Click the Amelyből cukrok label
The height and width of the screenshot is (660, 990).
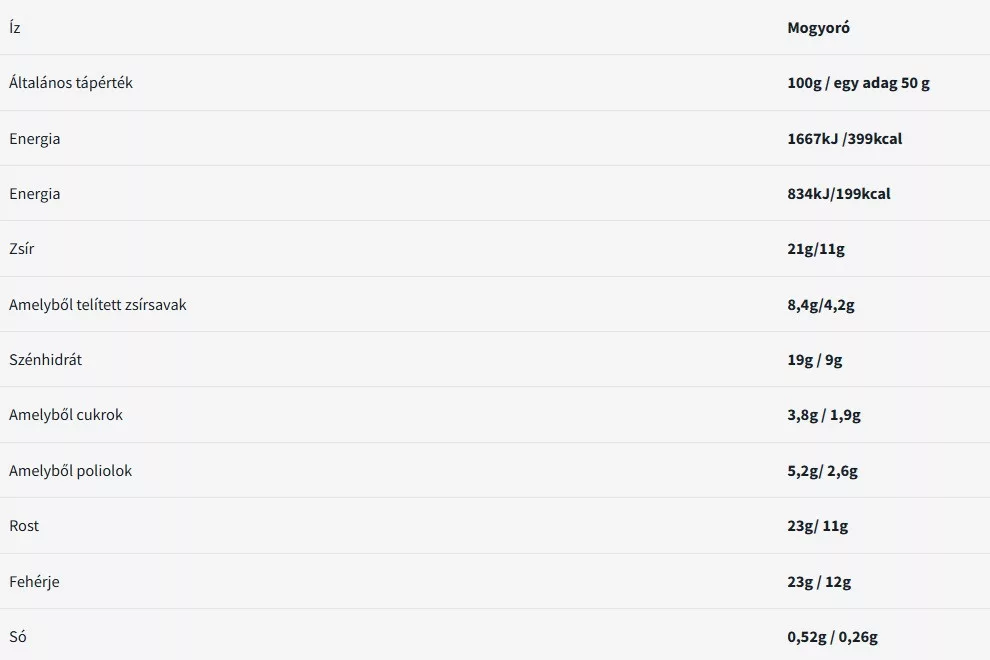point(66,414)
